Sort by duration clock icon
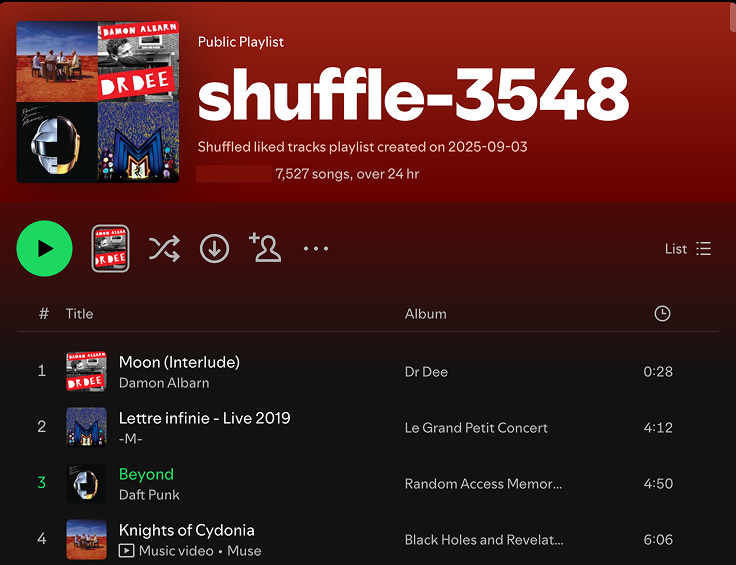Image resolution: width=736 pixels, height=565 pixels. click(x=662, y=313)
